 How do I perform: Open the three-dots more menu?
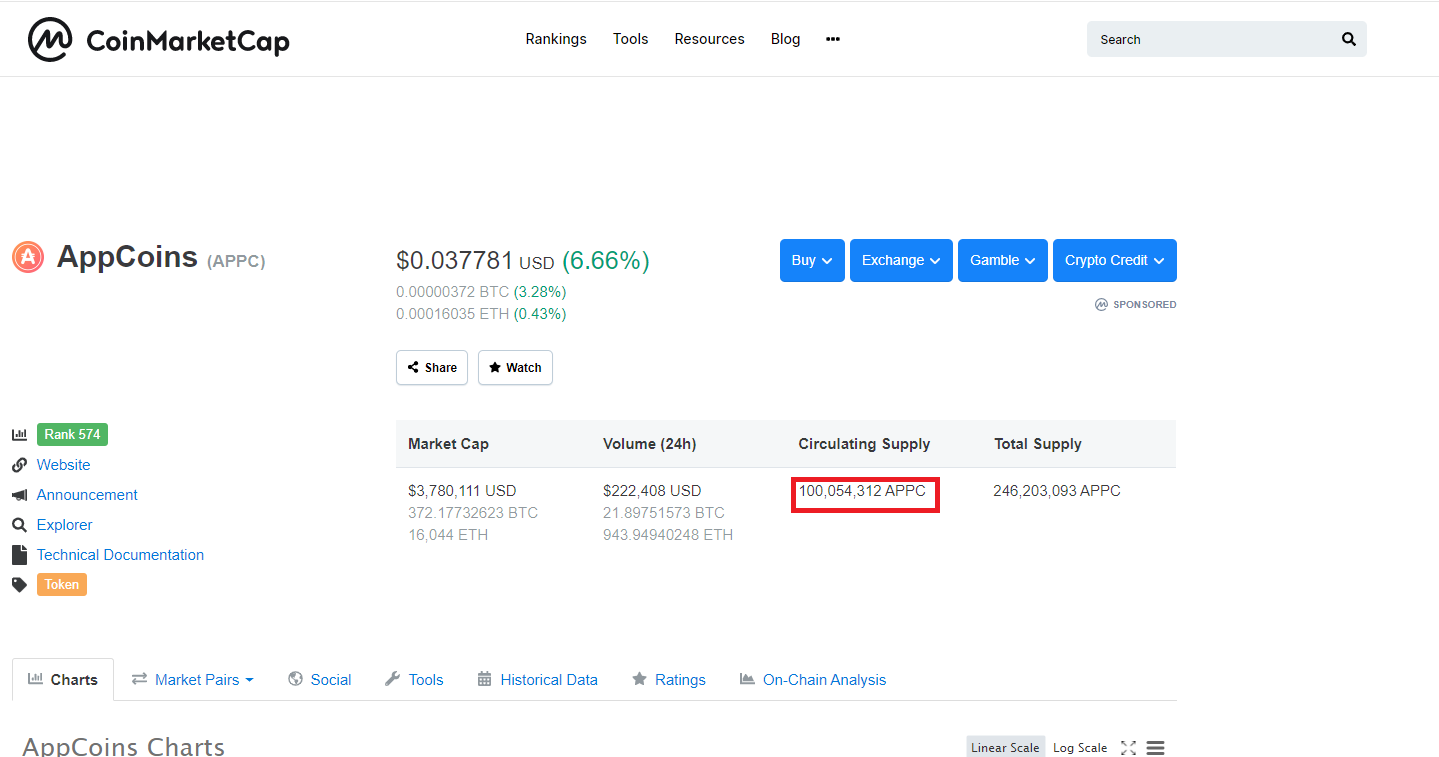pyautogui.click(x=833, y=39)
